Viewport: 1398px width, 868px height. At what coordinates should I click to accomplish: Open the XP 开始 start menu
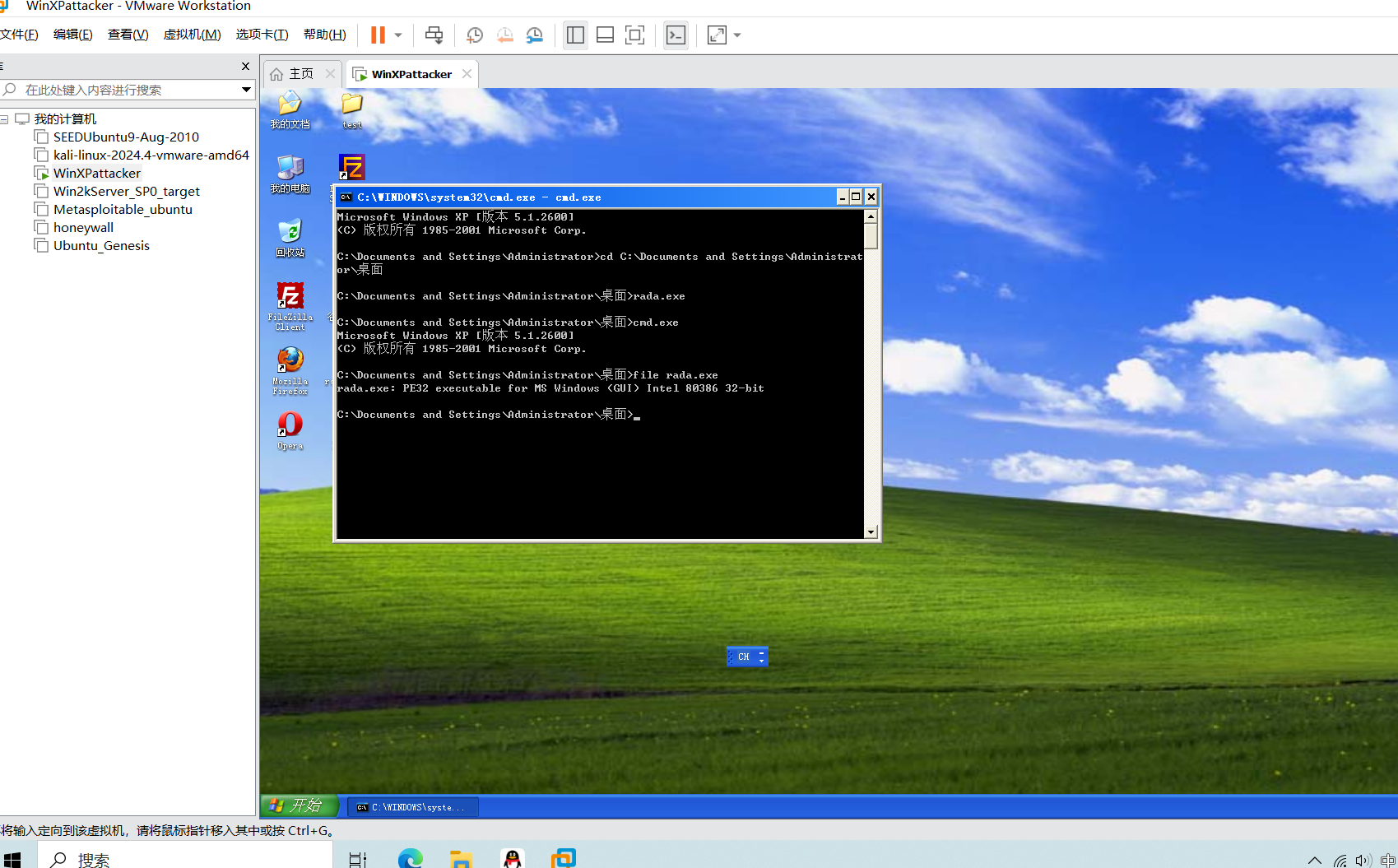tap(300, 806)
